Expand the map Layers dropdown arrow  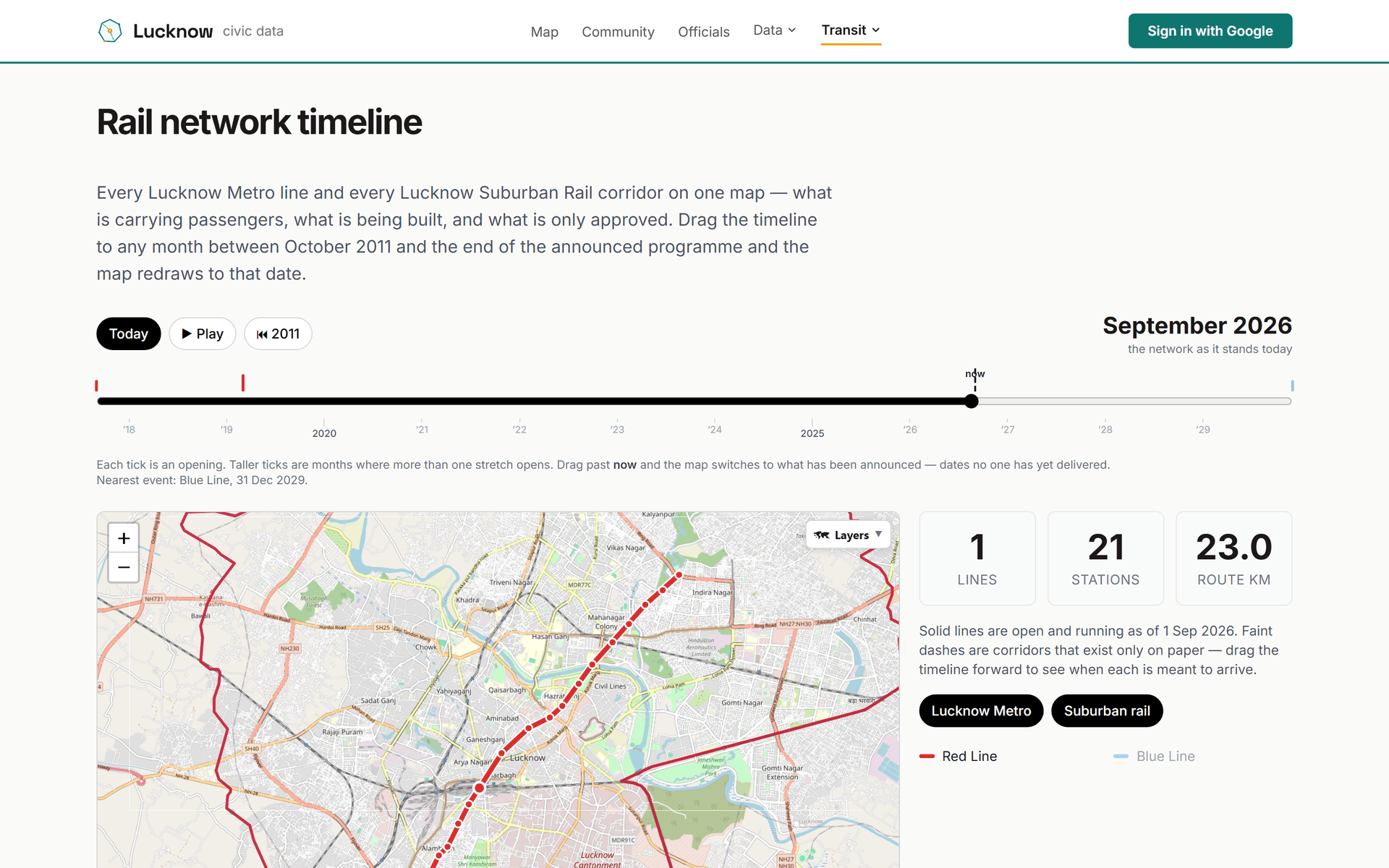(x=878, y=535)
